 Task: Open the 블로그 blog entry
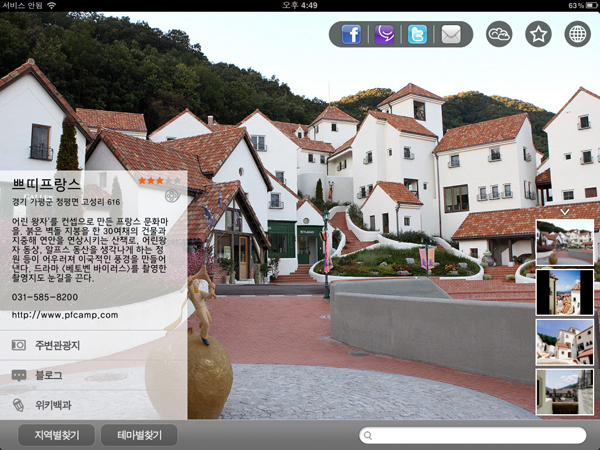point(93,375)
